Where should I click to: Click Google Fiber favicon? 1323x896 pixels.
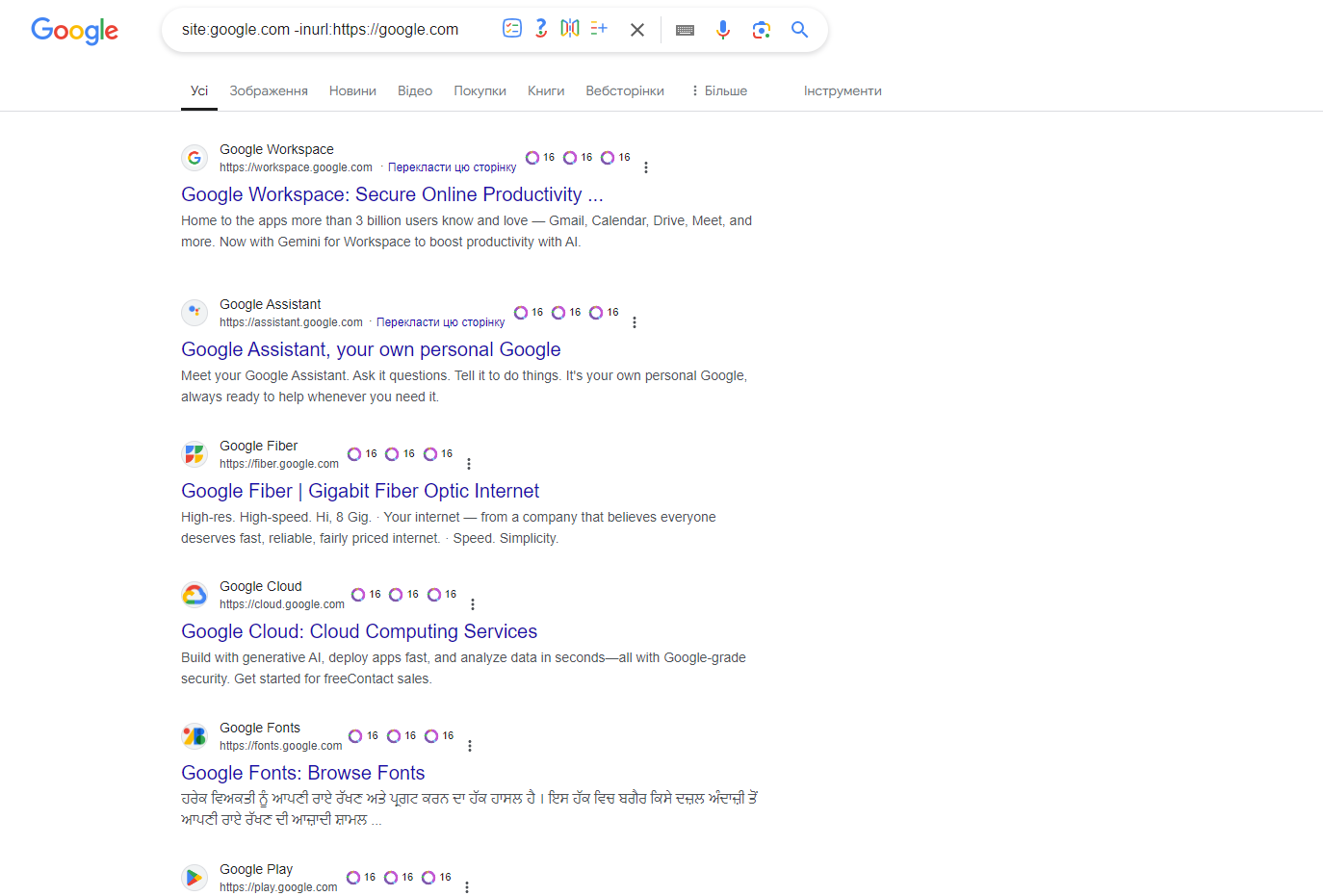[195, 454]
